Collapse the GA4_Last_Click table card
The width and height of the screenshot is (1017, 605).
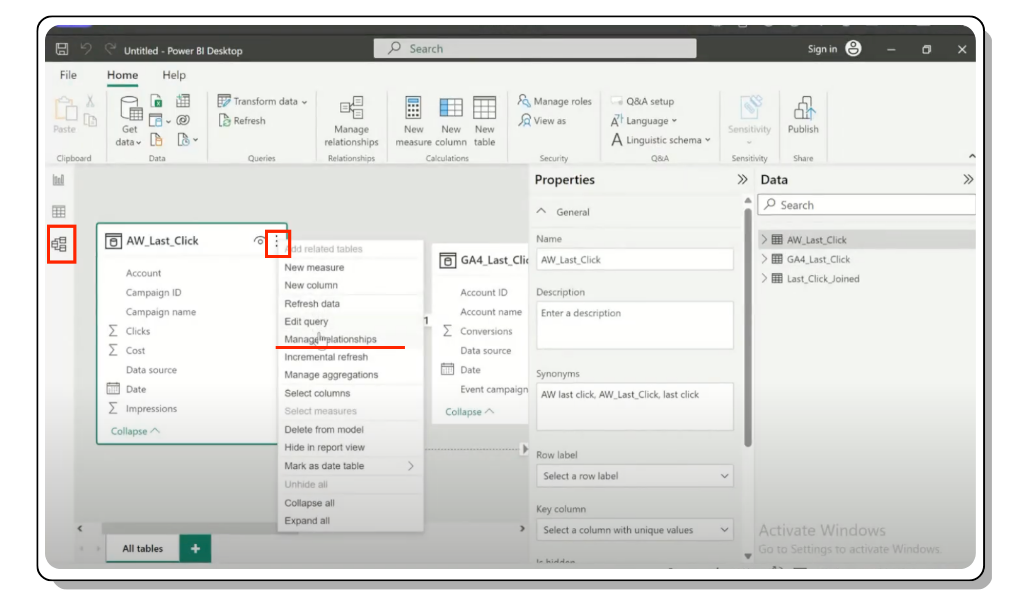coord(469,411)
